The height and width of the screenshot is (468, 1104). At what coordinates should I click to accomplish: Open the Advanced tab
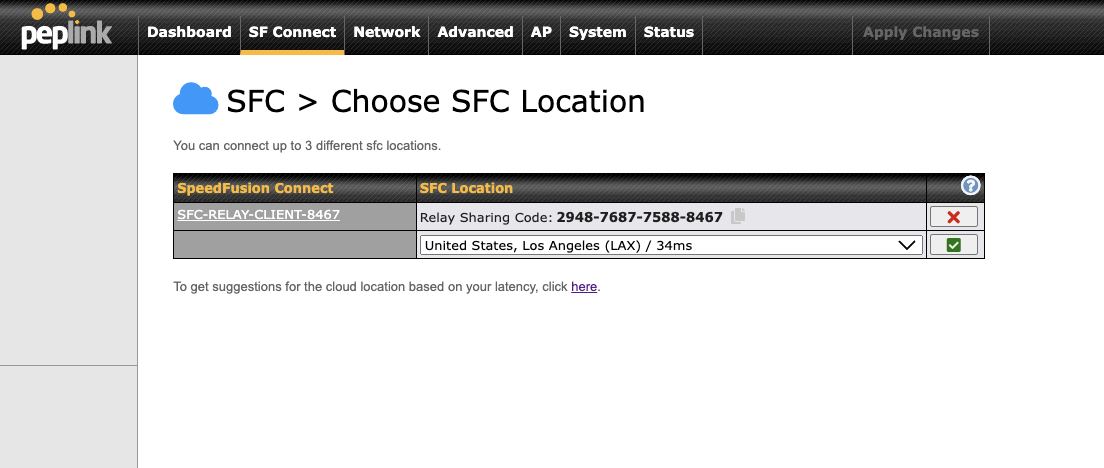(x=475, y=32)
